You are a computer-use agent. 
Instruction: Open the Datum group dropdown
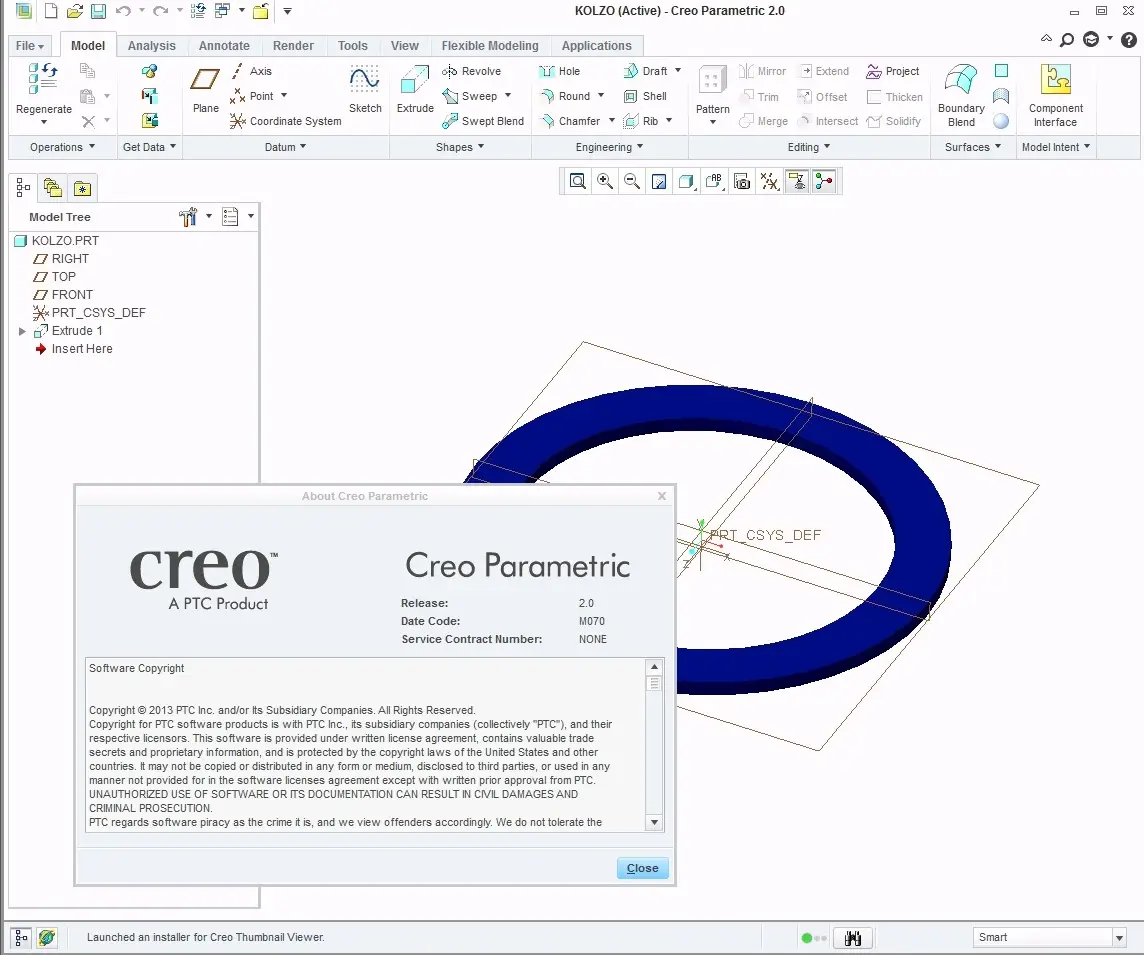[285, 147]
